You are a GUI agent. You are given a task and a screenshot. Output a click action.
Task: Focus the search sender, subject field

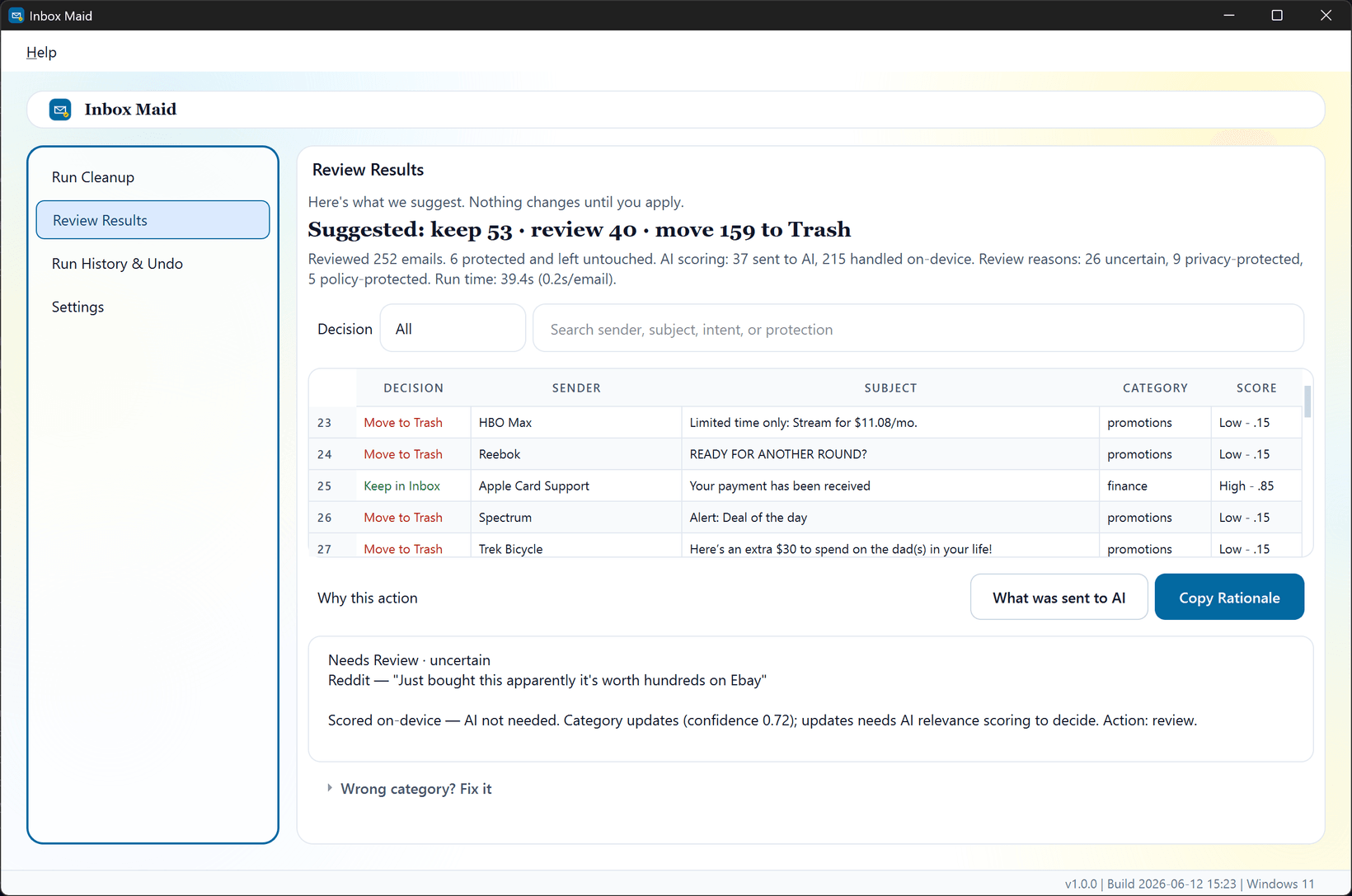coord(918,328)
